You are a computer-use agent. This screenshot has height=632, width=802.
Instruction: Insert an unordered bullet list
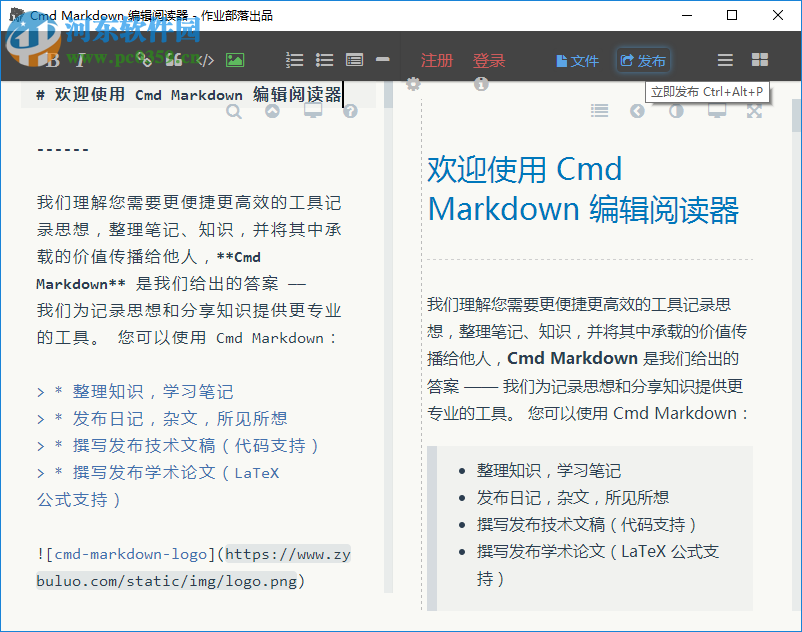(x=324, y=60)
